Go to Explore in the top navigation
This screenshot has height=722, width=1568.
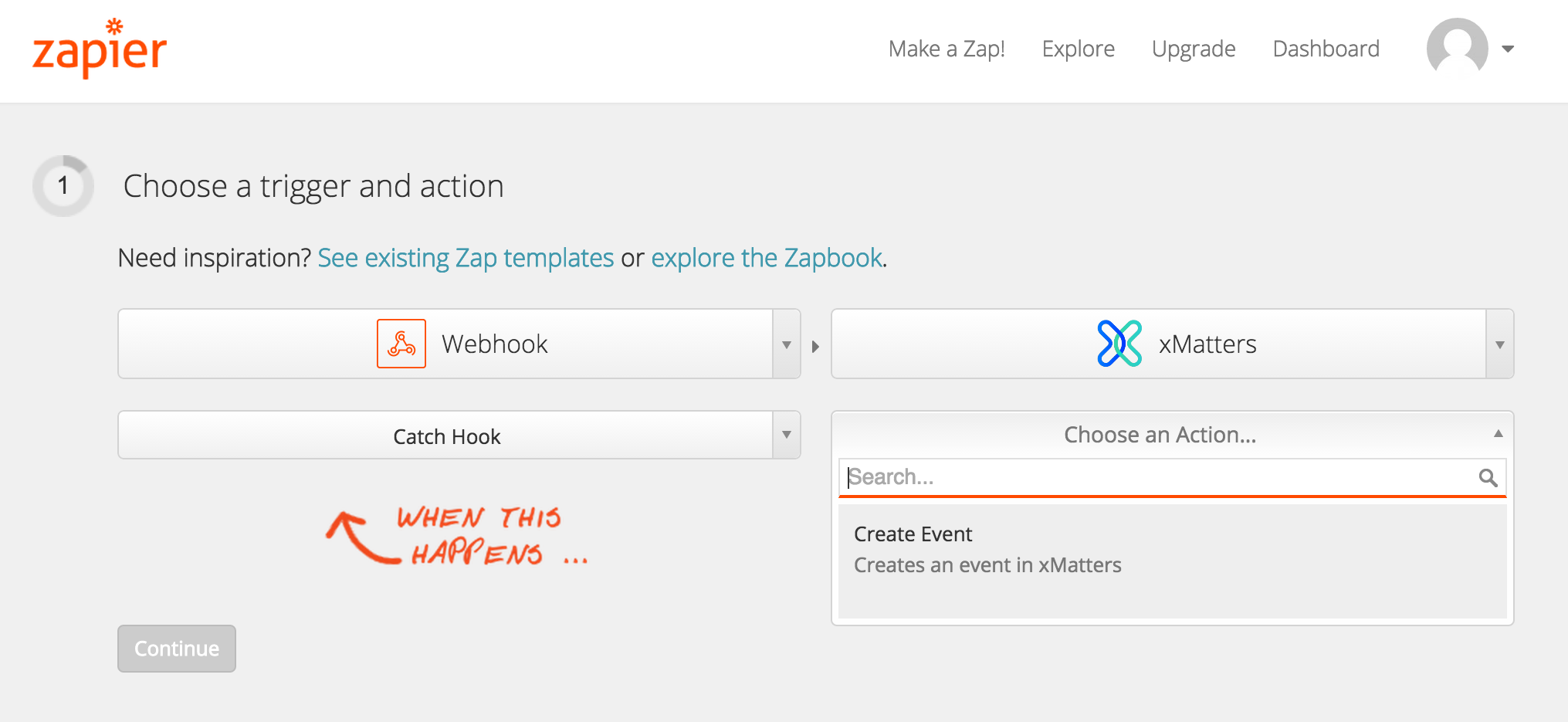[x=1079, y=49]
